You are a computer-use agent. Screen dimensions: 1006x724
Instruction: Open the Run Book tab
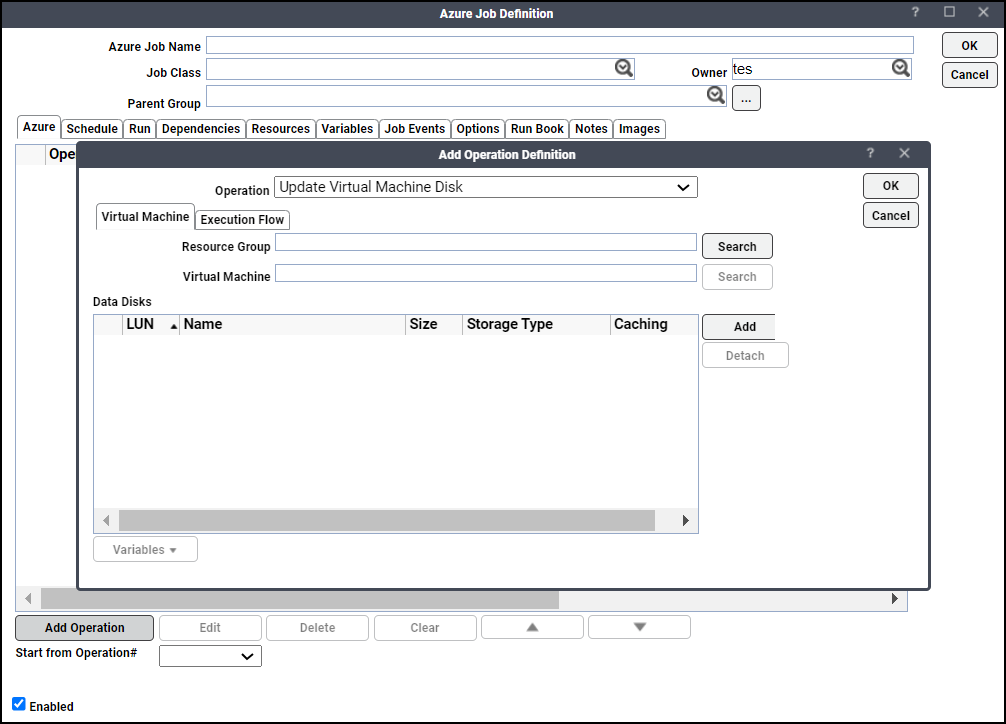[537, 129]
